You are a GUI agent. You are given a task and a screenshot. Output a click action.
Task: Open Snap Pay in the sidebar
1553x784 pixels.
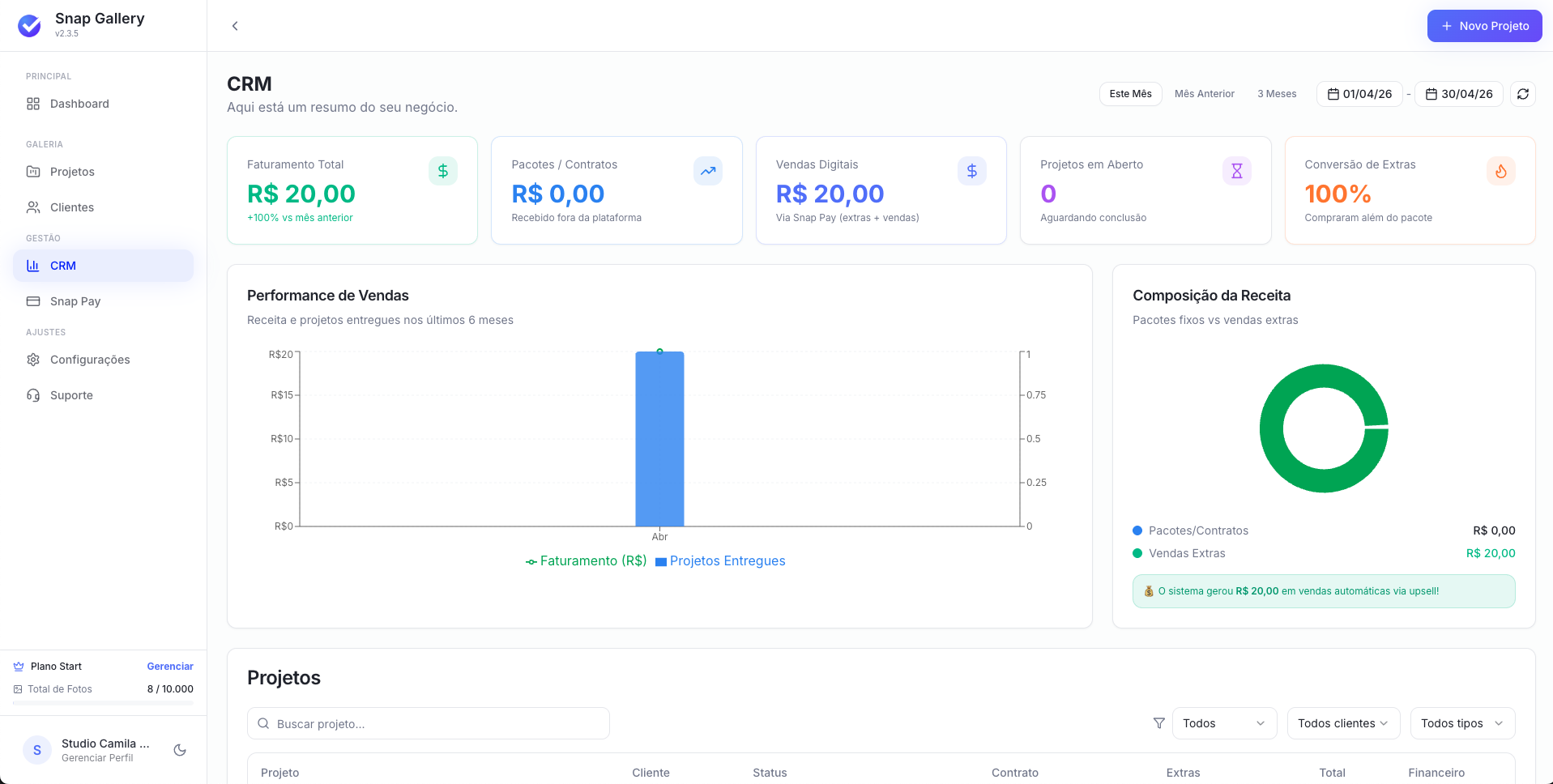[x=103, y=301]
